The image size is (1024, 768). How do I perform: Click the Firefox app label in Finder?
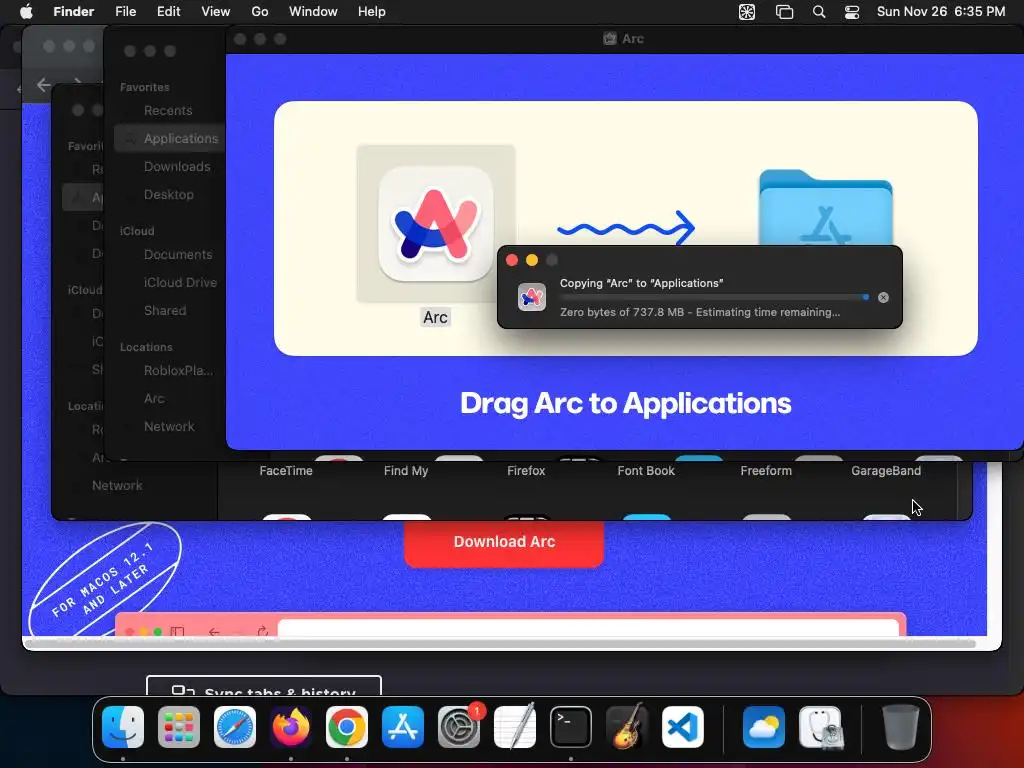click(x=526, y=471)
